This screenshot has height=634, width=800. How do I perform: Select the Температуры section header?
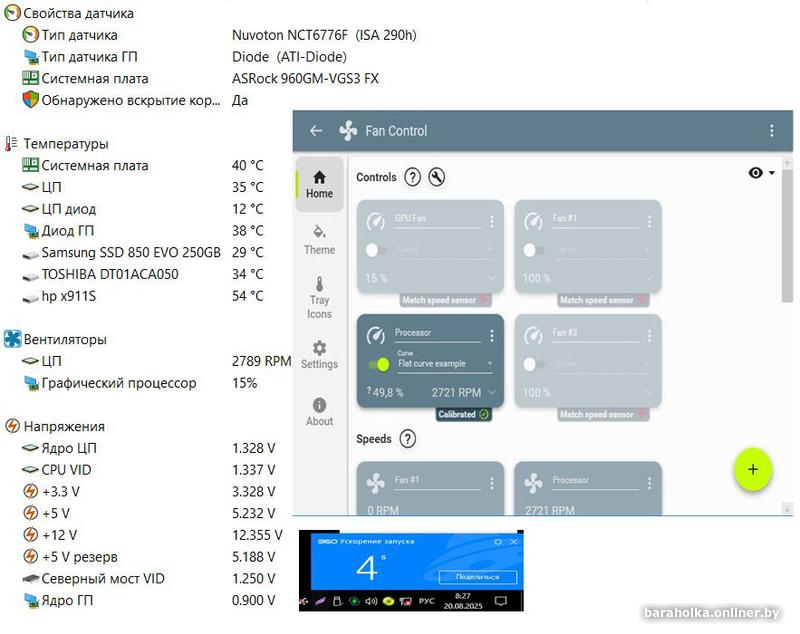pyautogui.click(x=57, y=144)
